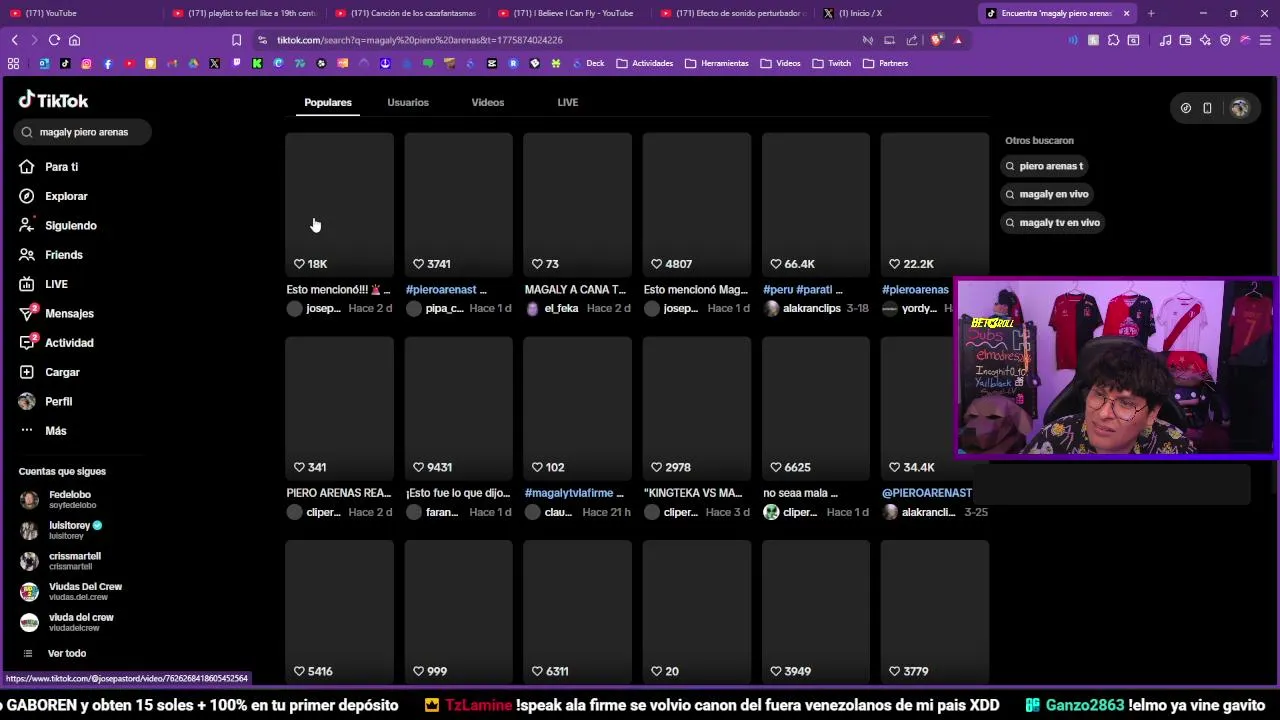The height and width of the screenshot is (720, 1280).
Task: Open the @PIEROARENAST mention link
Action: tap(927, 493)
